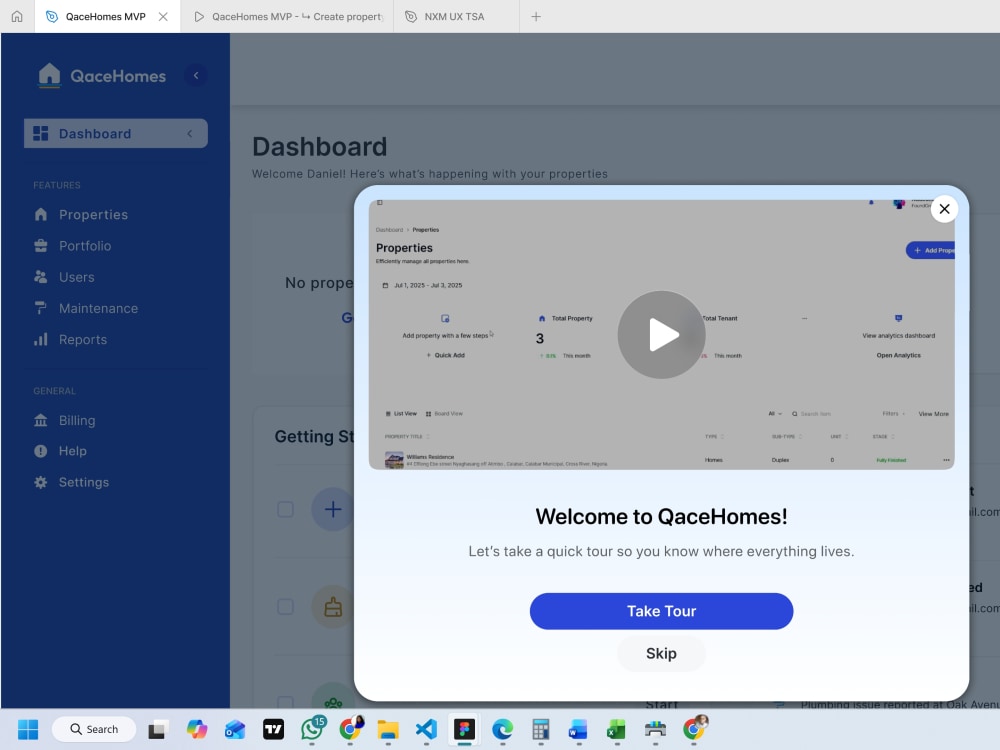
Task: Open Task View from the taskbar
Action: tap(158, 729)
